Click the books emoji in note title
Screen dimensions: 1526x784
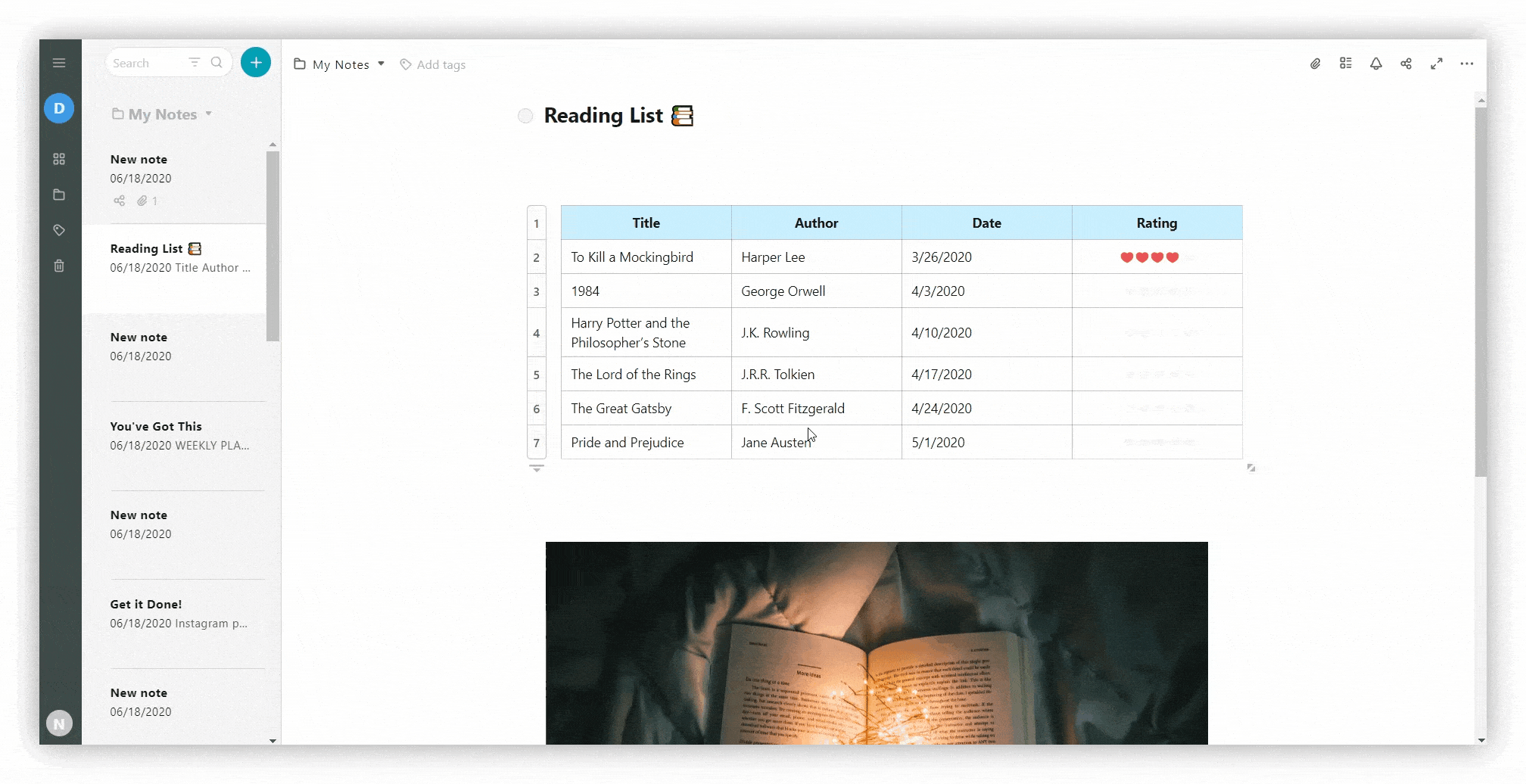(683, 115)
